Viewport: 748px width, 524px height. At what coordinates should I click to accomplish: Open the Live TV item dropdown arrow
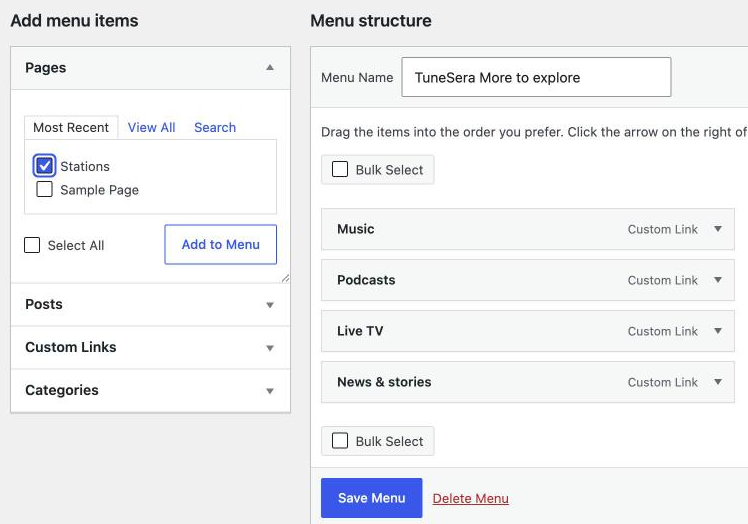coord(718,330)
